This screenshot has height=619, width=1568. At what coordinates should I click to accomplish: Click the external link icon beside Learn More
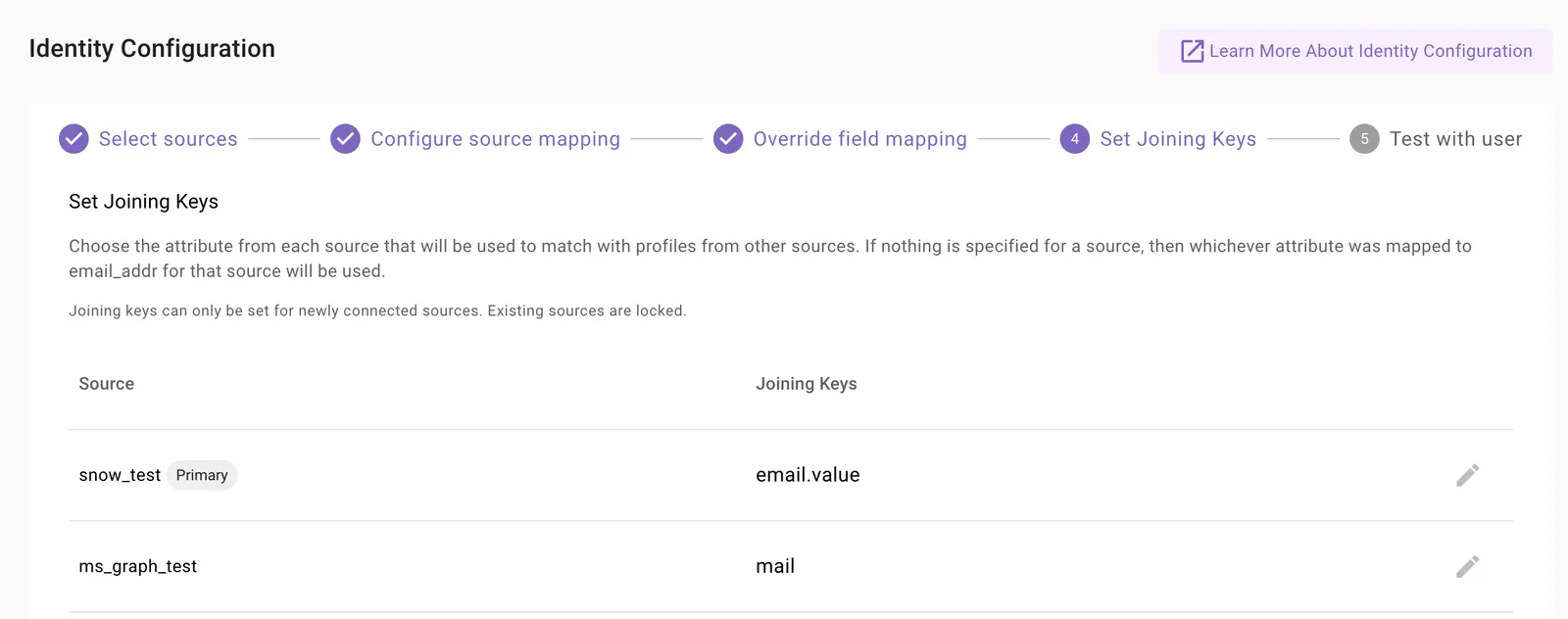coord(1192,51)
